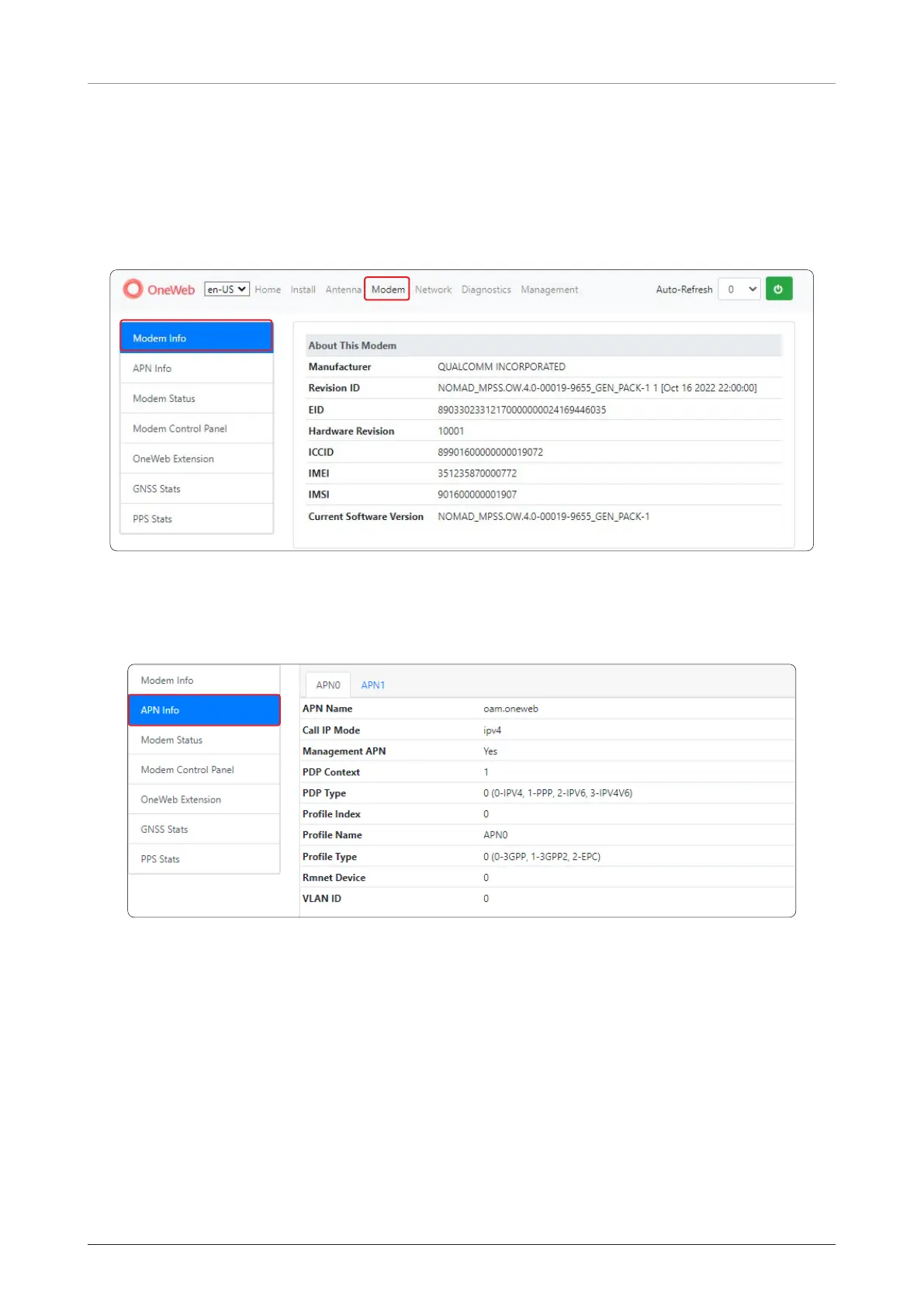Click the APN Name value oam.oneweb
This screenshot has height=1307, width=924.
pyautogui.click(x=510, y=709)
